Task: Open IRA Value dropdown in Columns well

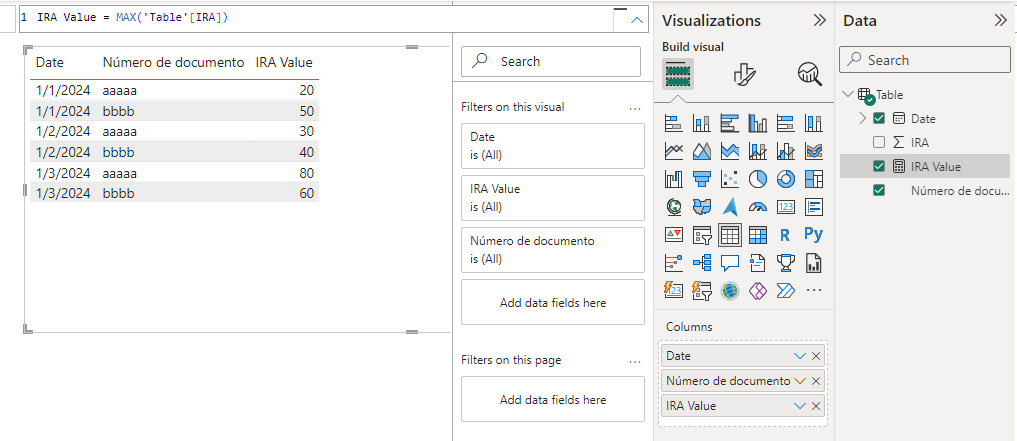Action: click(x=800, y=406)
